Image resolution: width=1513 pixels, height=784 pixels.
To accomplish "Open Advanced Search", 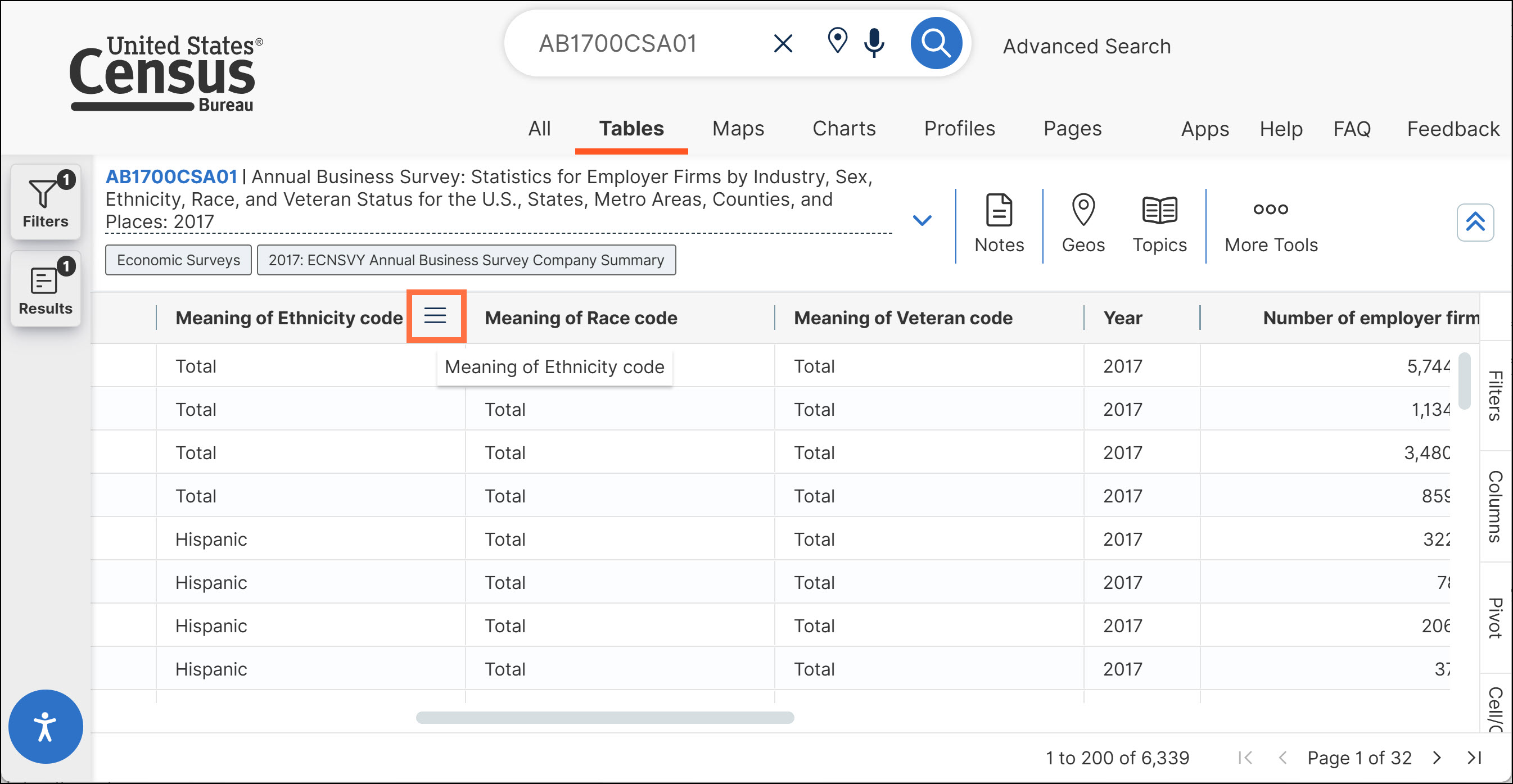I will point(1087,47).
